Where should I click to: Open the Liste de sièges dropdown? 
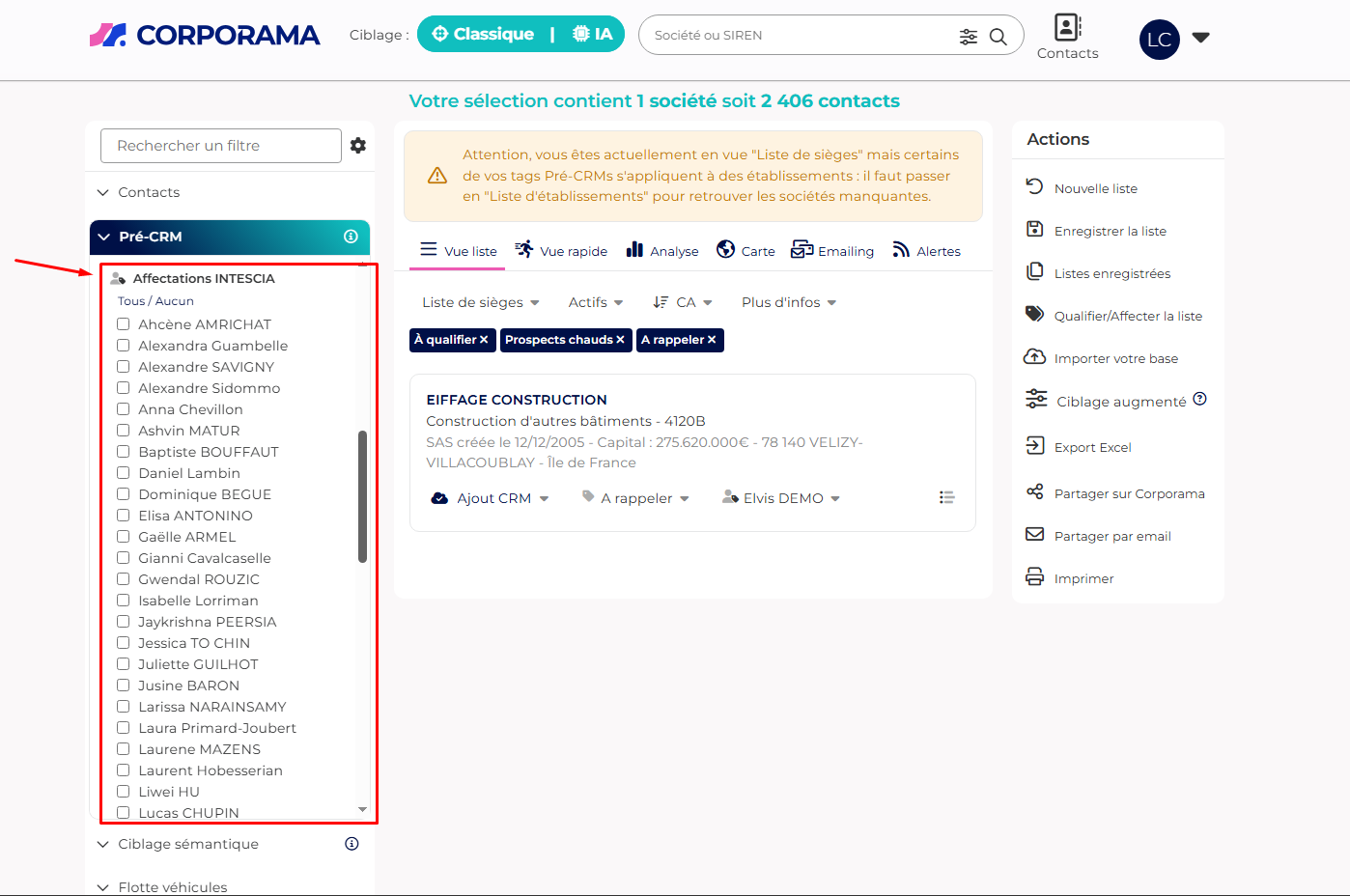click(x=480, y=302)
